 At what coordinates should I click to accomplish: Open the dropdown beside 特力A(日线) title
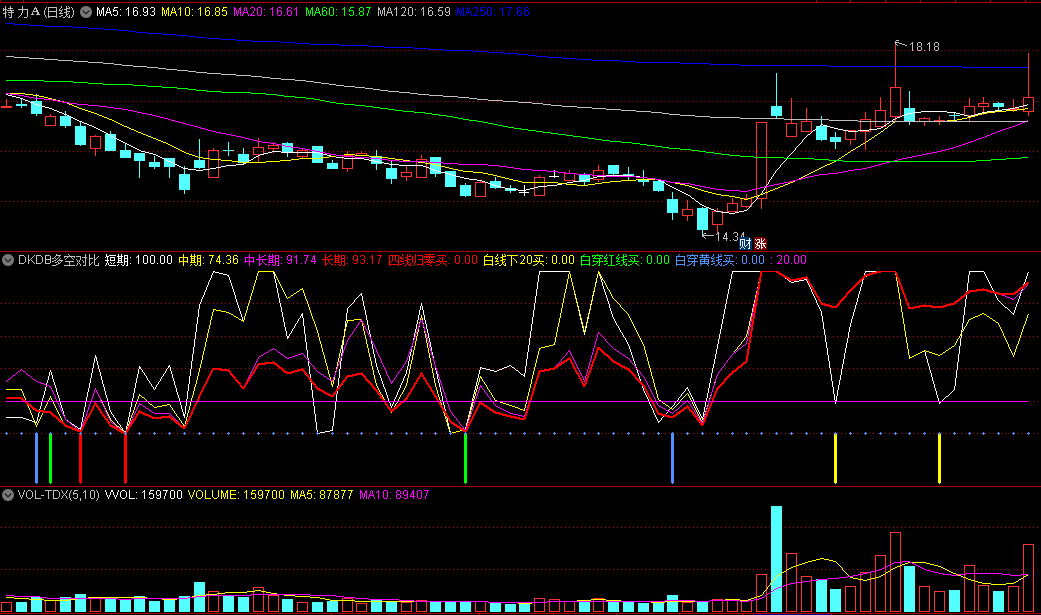pyautogui.click(x=86, y=11)
